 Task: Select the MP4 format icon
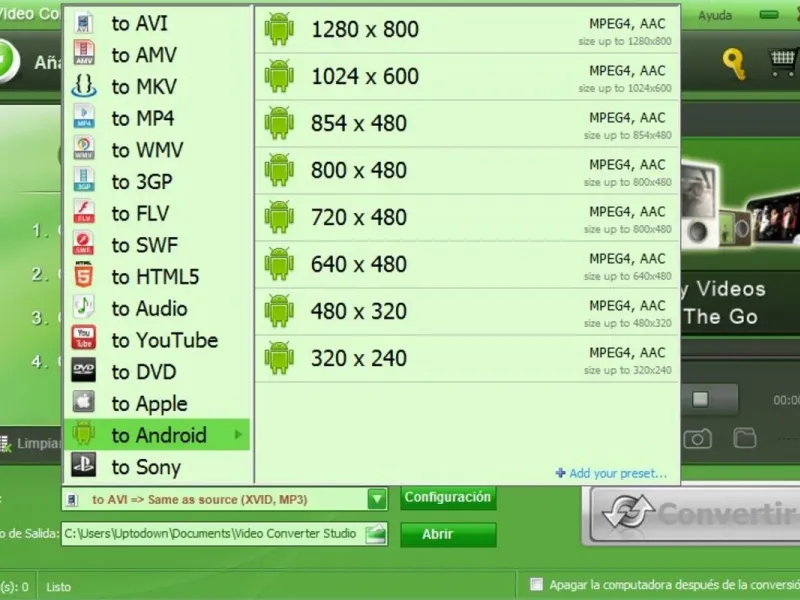[x=84, y=117]
